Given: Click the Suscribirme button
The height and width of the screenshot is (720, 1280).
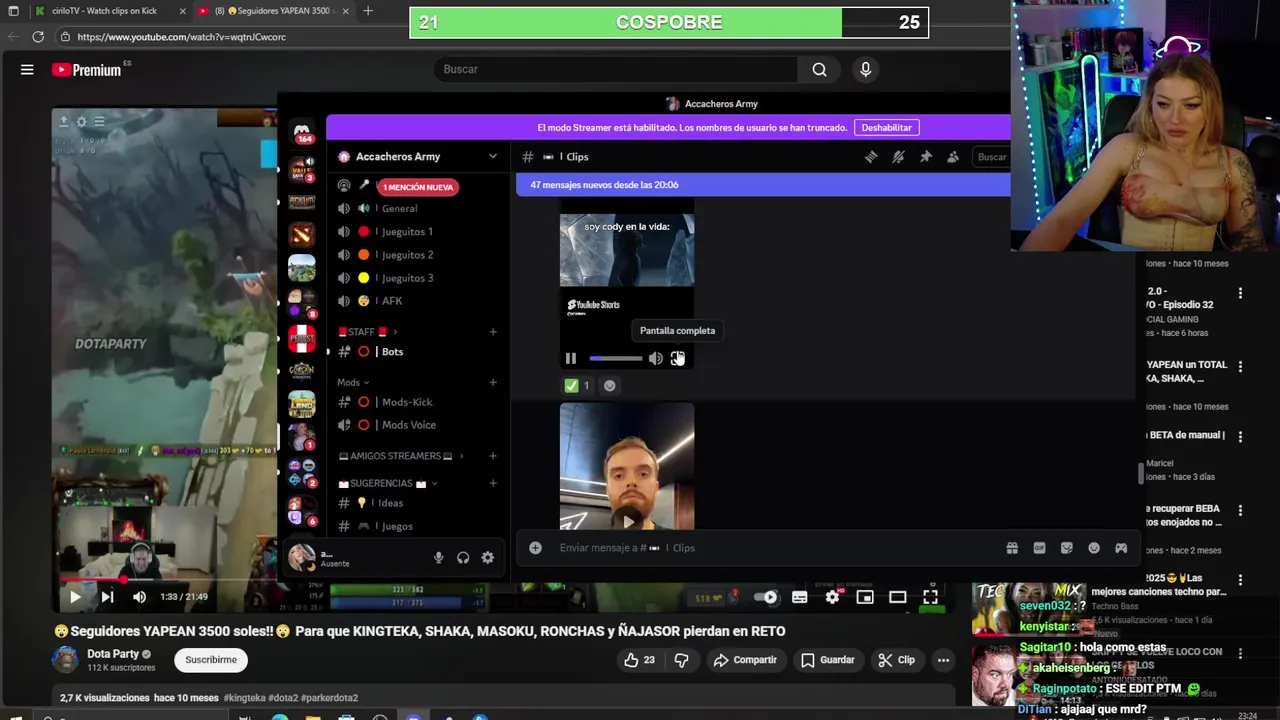Looking at the screenshot, I should tap(211, 660).
